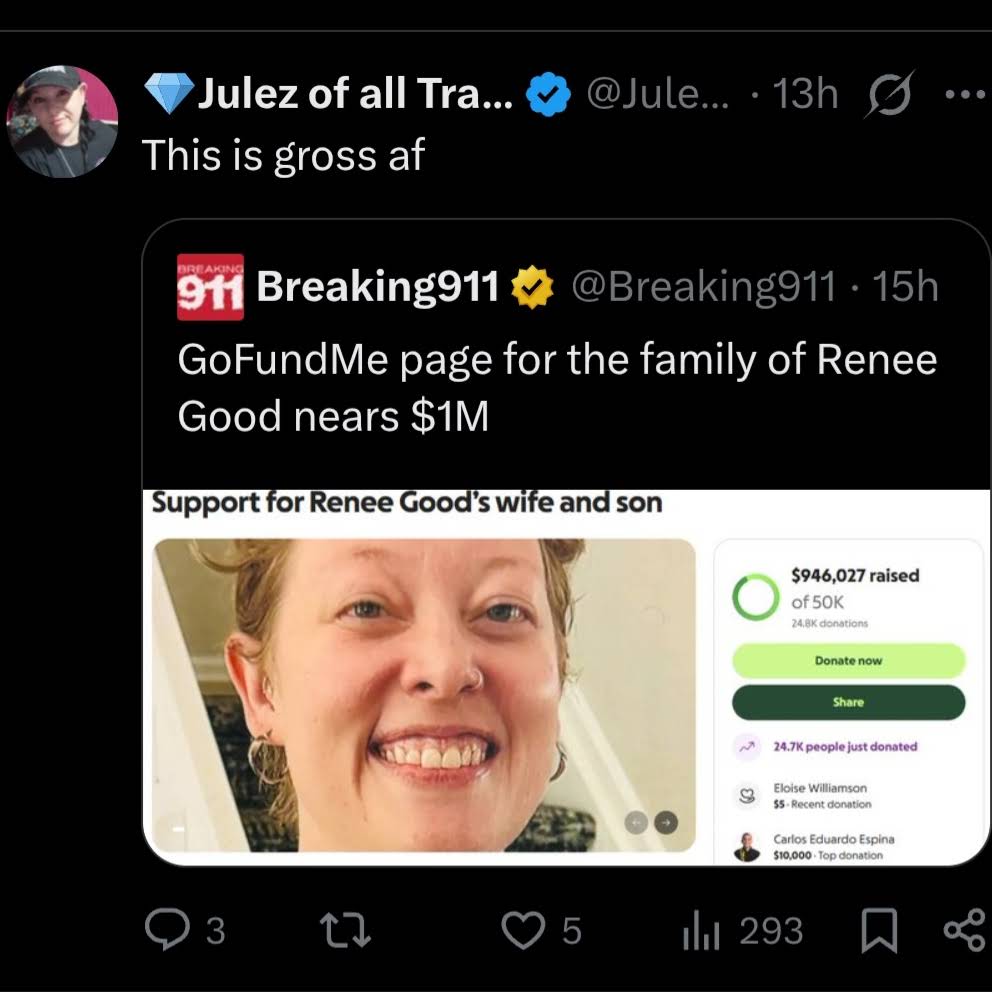Open the @Breaking911 handle link

click(x=704, y=286)
